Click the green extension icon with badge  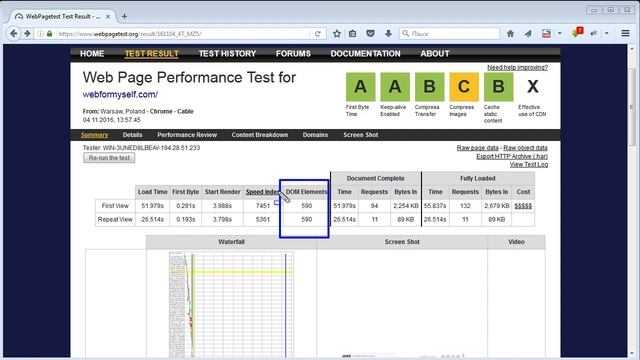pos(577,33)
